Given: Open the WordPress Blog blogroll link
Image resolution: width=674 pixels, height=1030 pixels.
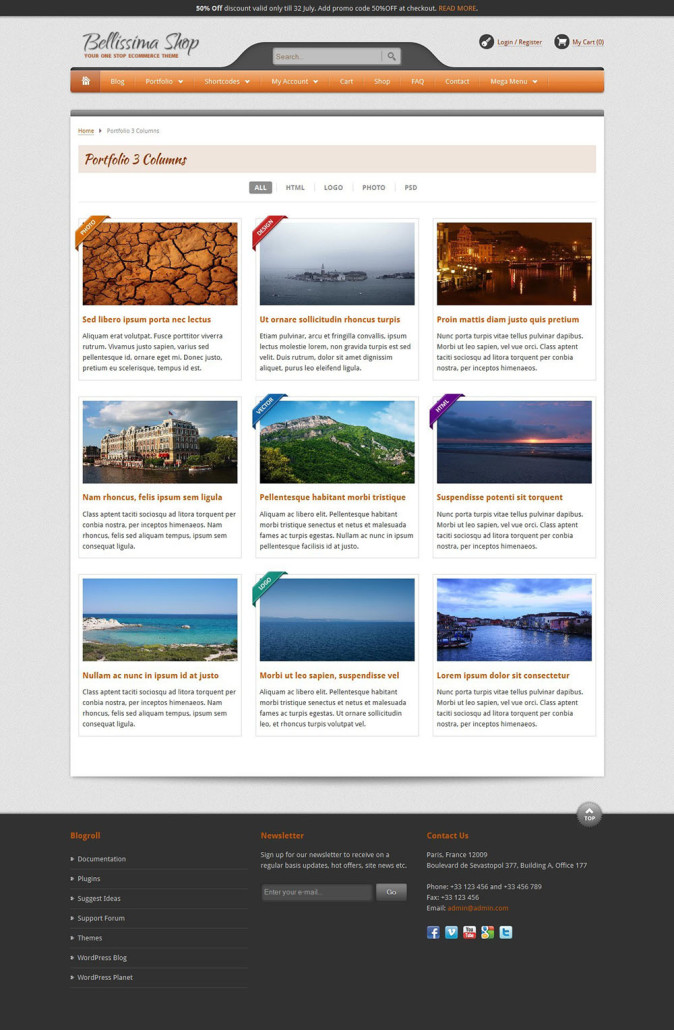Looking at the screenshot, I should pos(102,958).
